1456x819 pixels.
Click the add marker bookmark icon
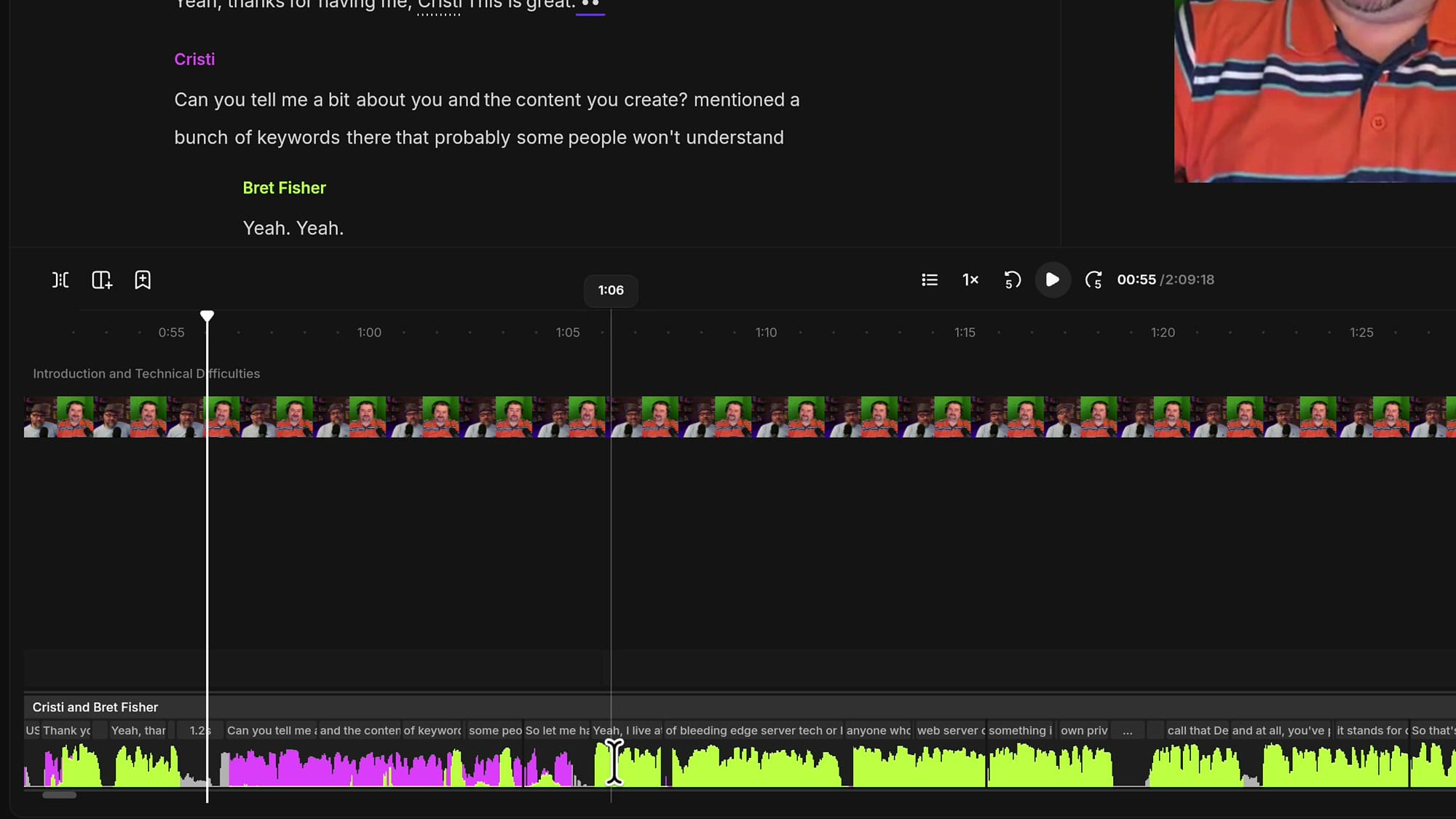click(143, 280)
